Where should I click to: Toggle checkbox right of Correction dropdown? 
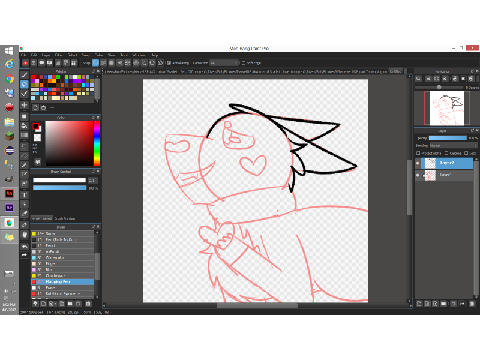pyautogui.click(x=243, y=63)
